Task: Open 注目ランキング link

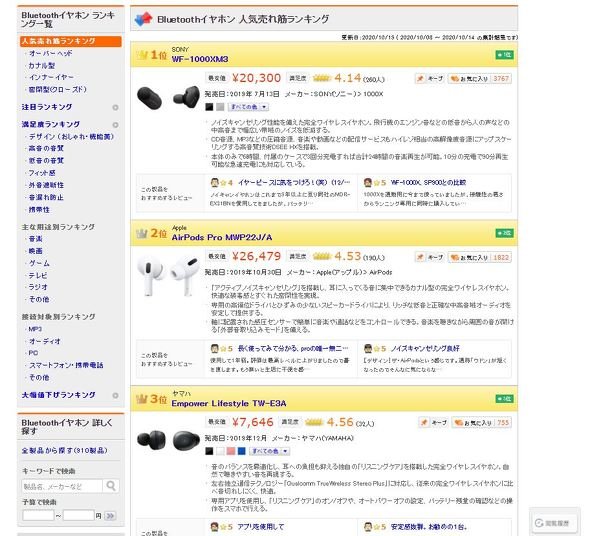Action: (47, 107)
